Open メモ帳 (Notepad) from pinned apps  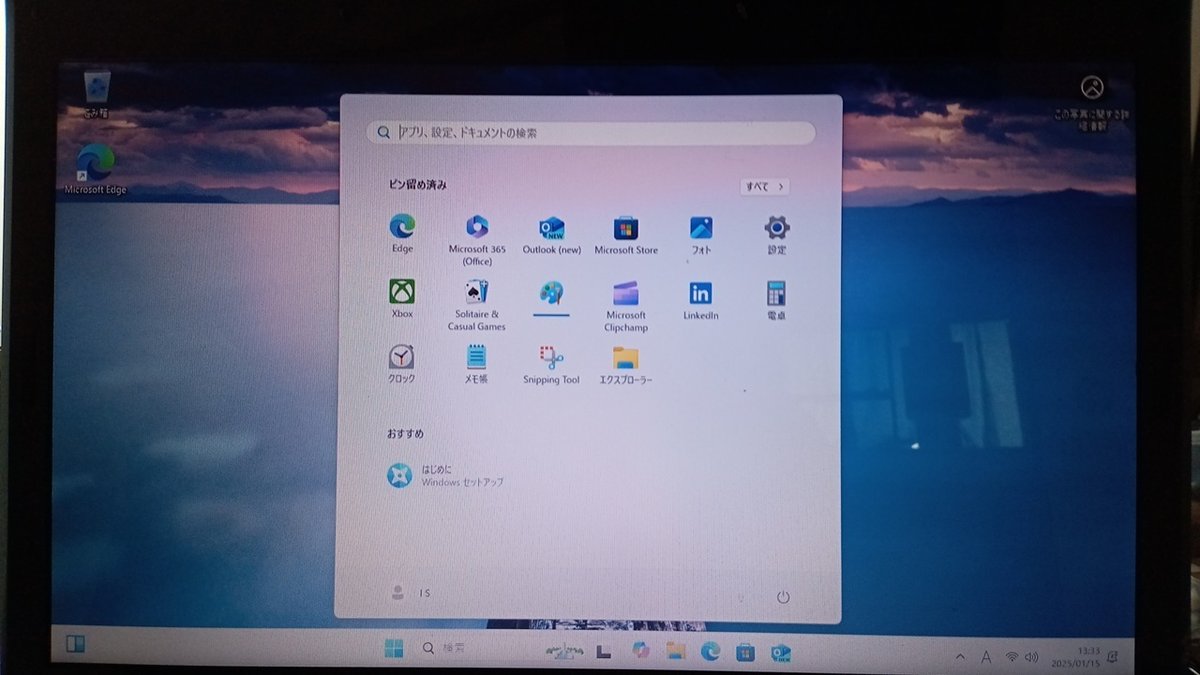point(477,364)
